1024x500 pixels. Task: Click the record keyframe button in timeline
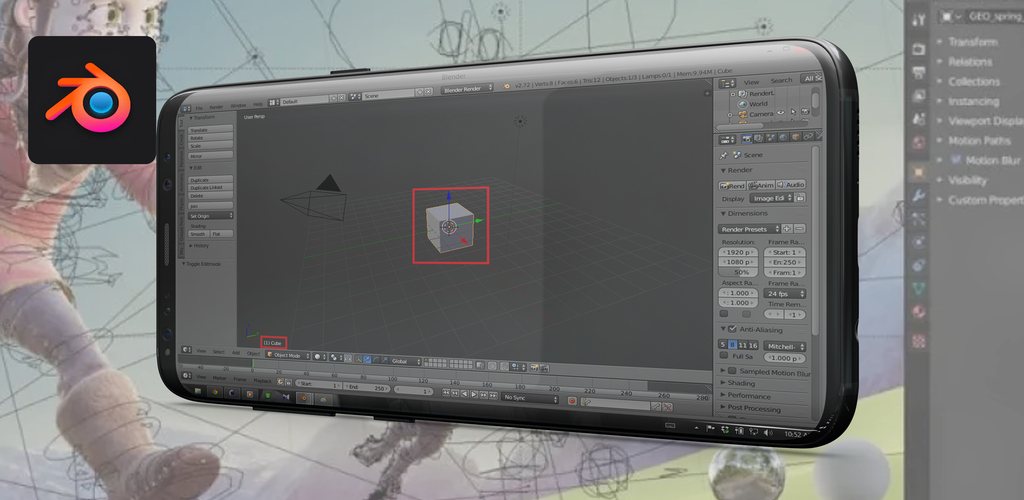tap(572, 400)
